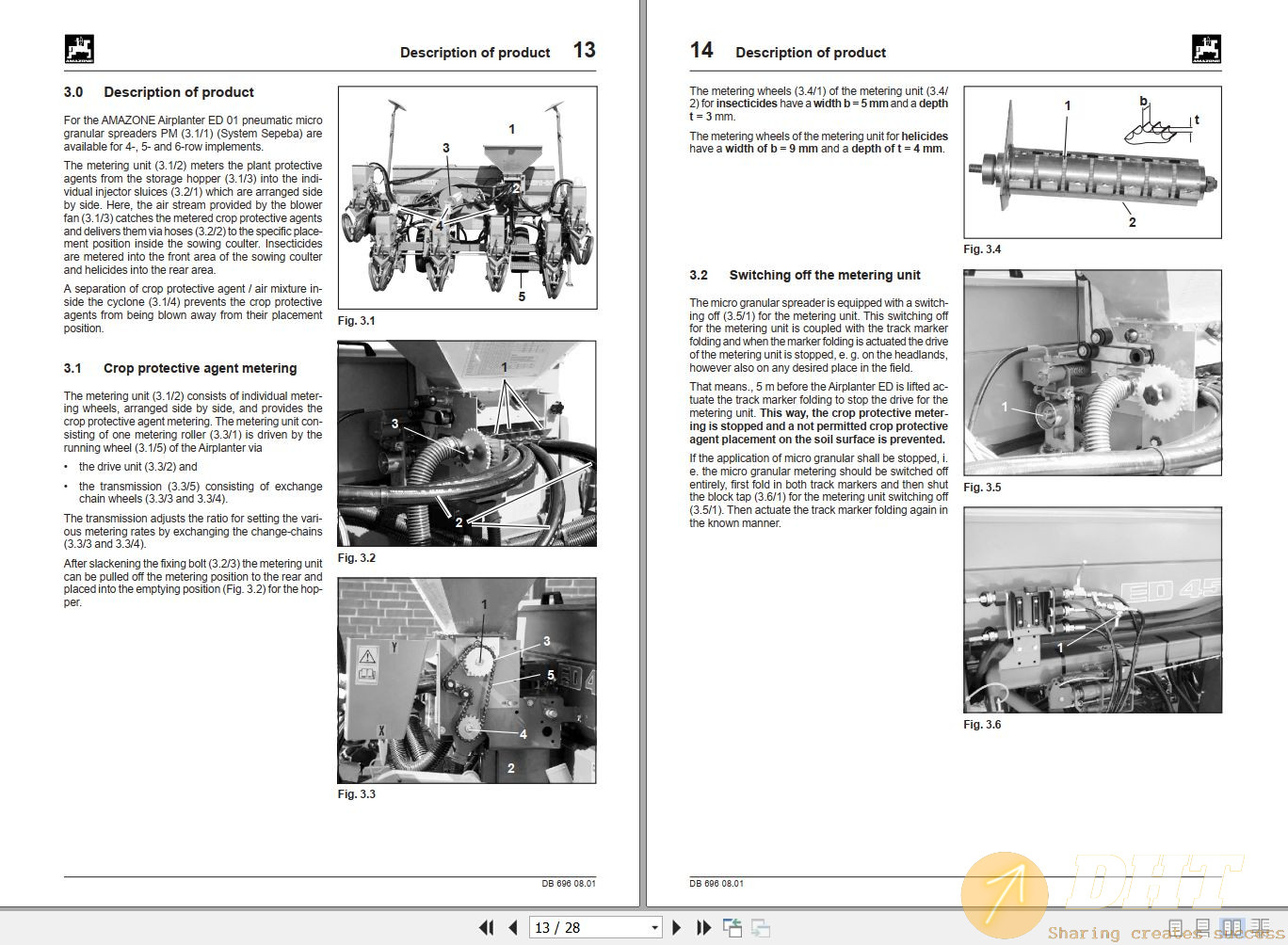This screenshot has height=945, width=1288.
Task: Click the 'Fig. 3.1' caption
Action: (357, 321)
